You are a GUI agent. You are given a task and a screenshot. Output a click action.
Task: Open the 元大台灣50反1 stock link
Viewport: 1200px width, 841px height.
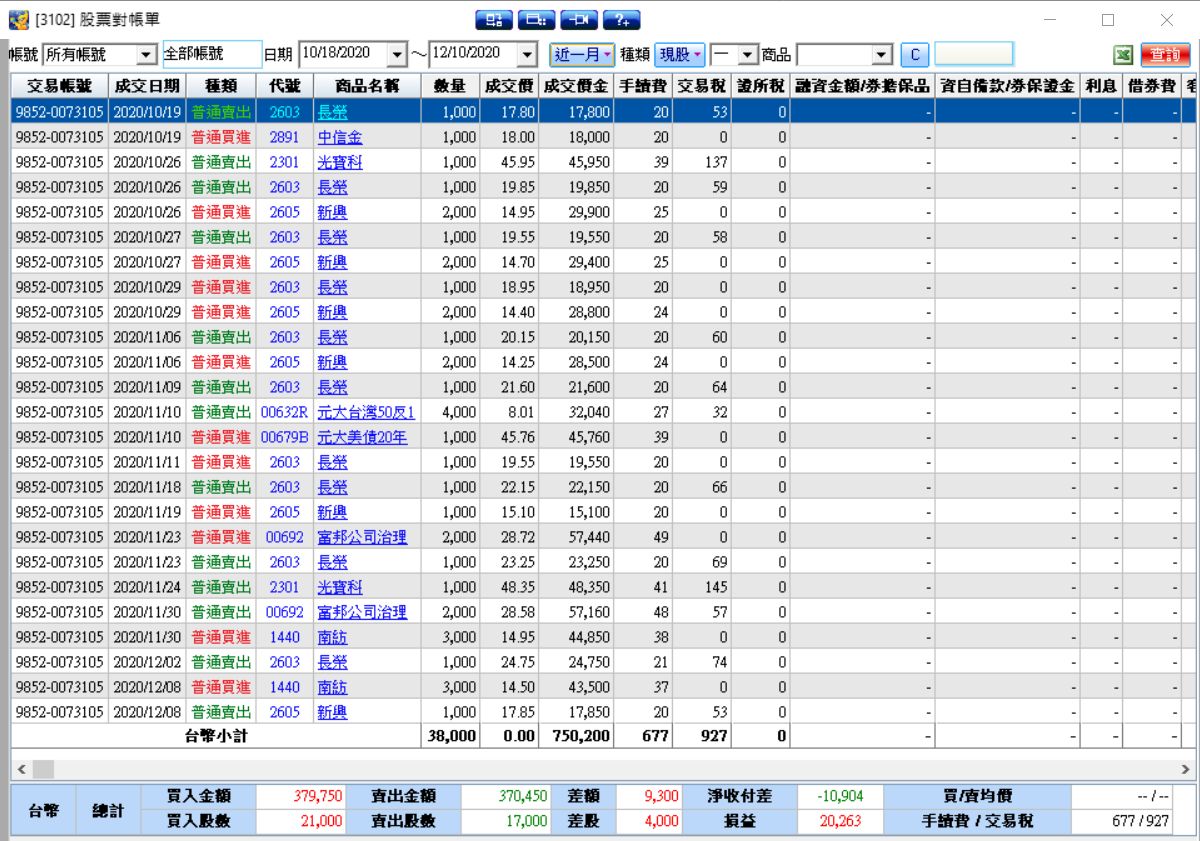pos(366,412)
